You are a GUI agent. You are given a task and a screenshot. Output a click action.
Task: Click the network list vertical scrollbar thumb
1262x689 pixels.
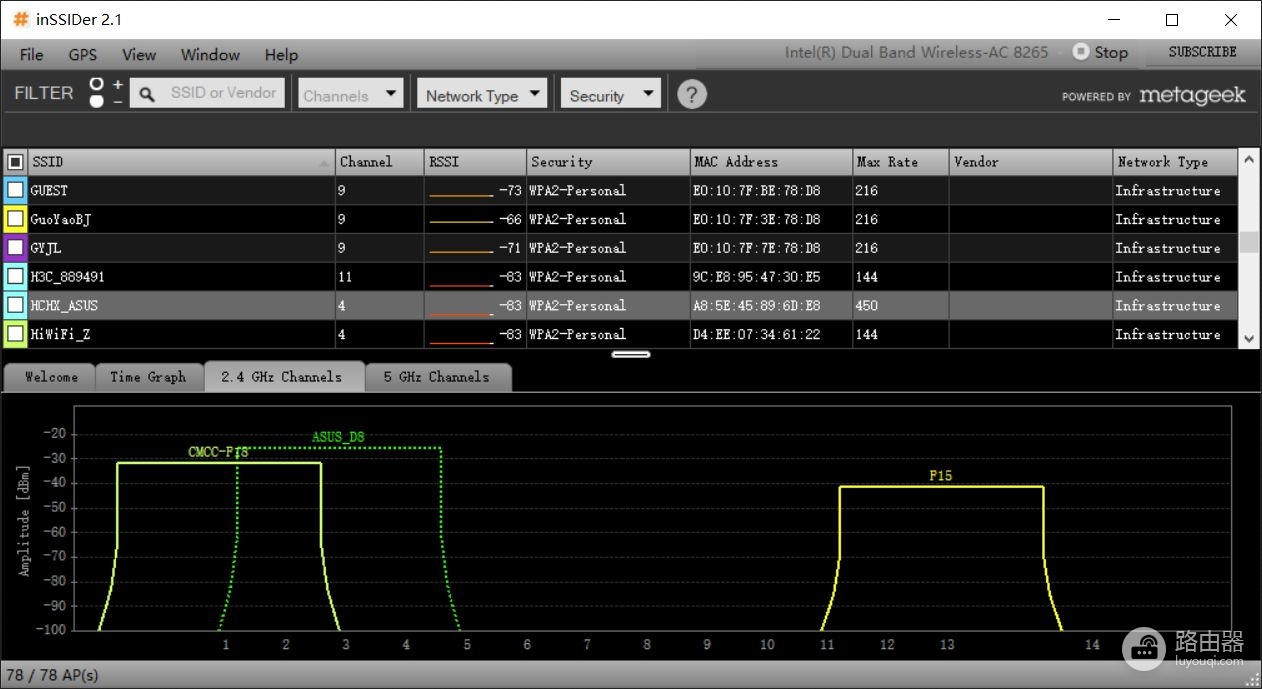click(x=1249, y=242)
